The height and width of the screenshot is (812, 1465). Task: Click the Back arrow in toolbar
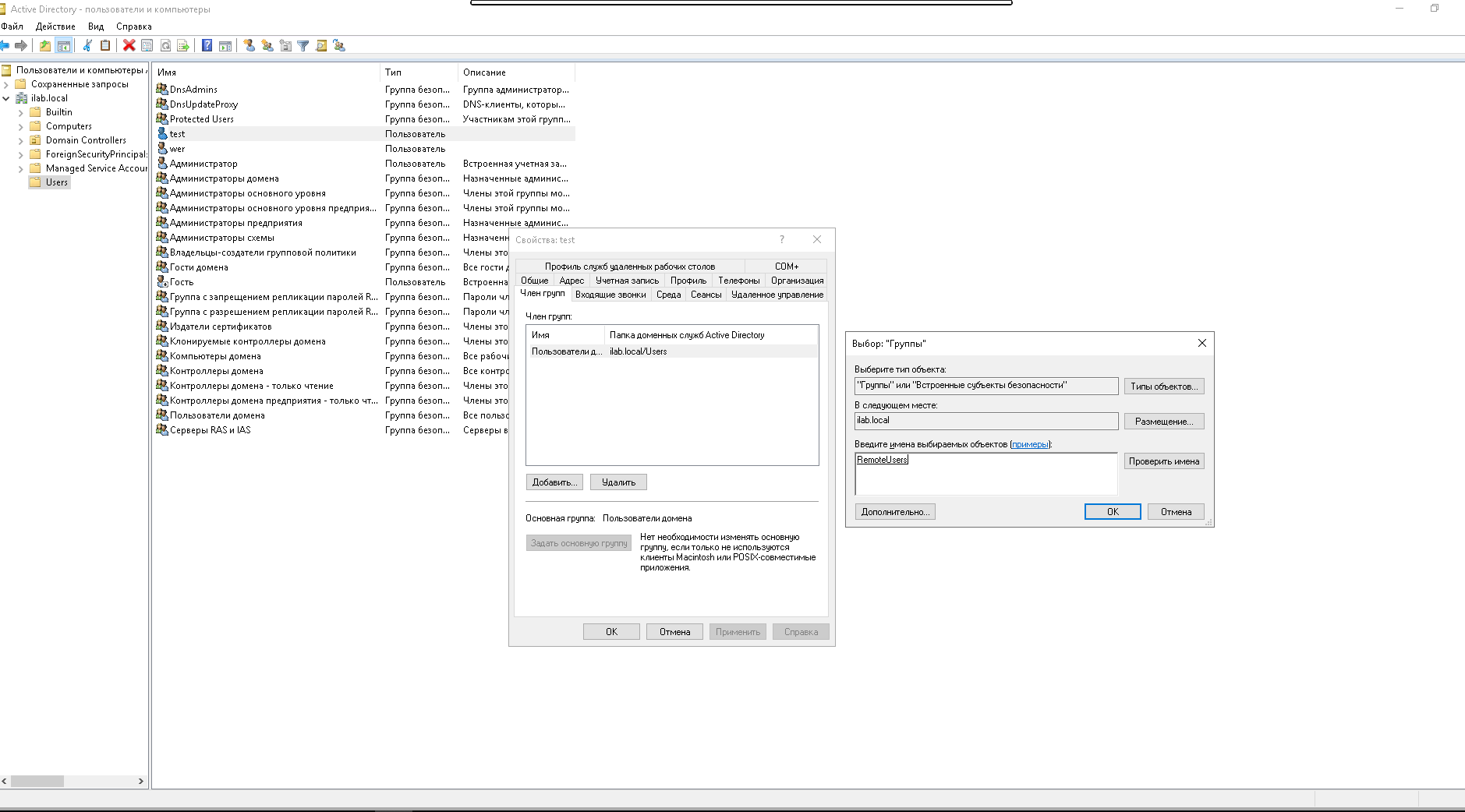[5, 46]
